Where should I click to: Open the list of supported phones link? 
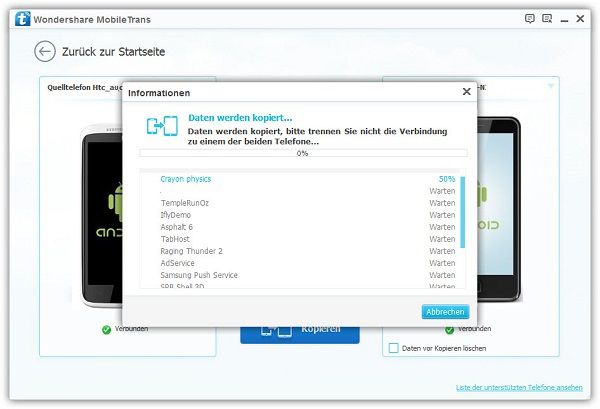(519, 388)
